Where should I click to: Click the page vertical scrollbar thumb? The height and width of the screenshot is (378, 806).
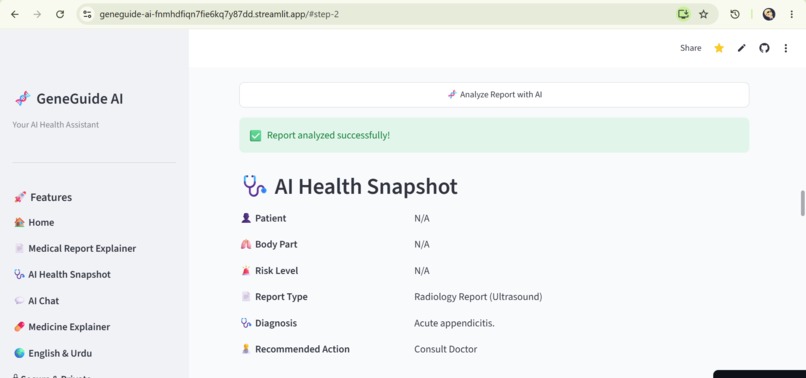coord(802,203)
